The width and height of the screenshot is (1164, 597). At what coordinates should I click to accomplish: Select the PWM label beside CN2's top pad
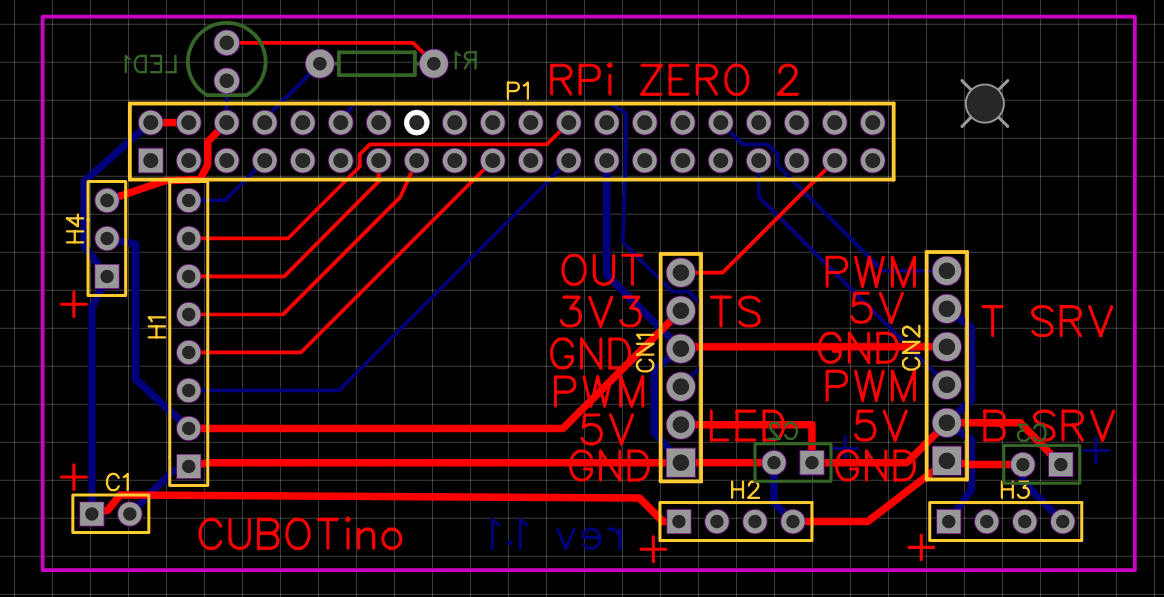coord(871,273)
